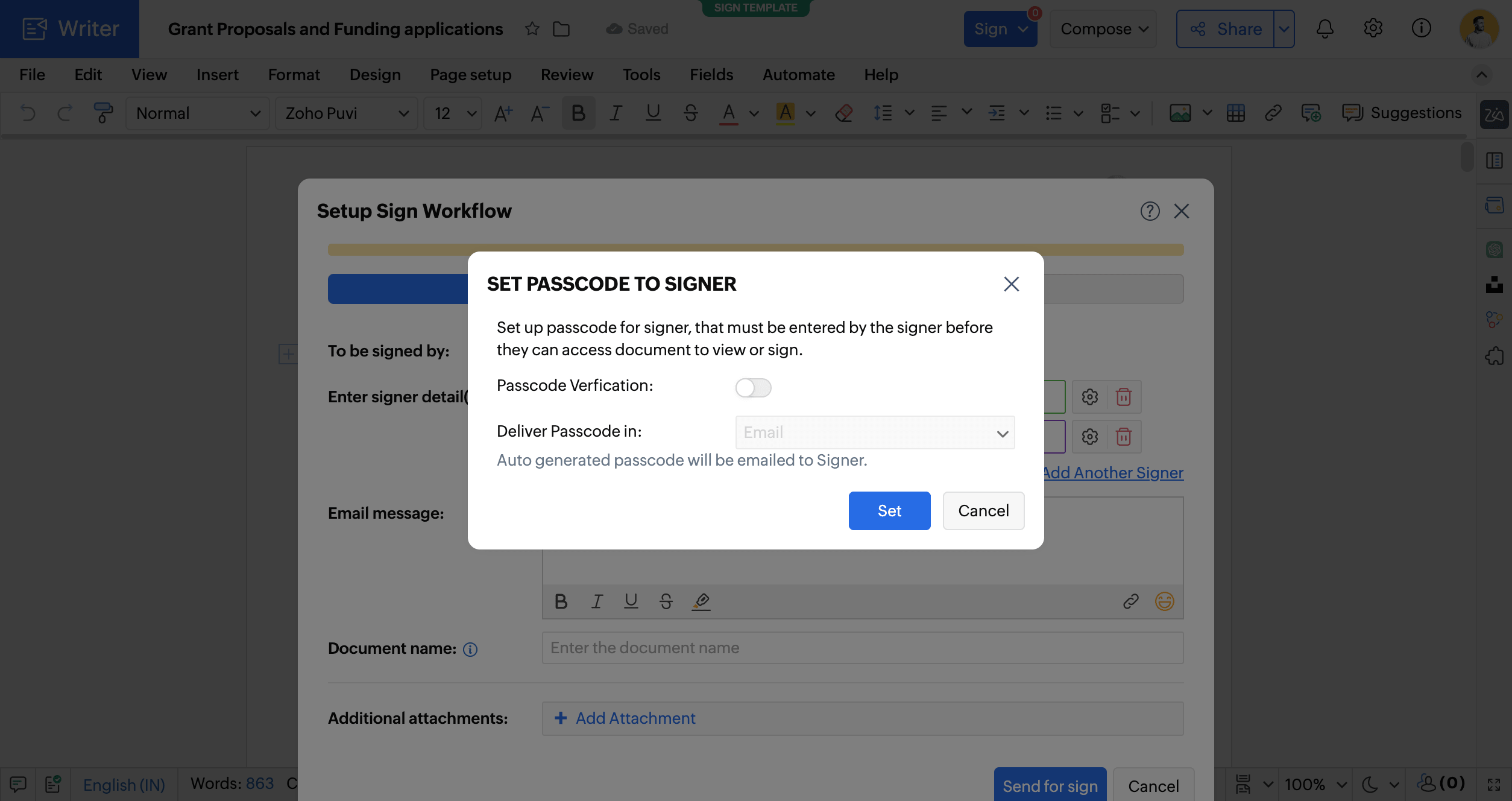The height and width of the screenshot is (801, 1512).
Task: Open the extensions puzzle icon sidebar
Action: [x=1494, y=356]
